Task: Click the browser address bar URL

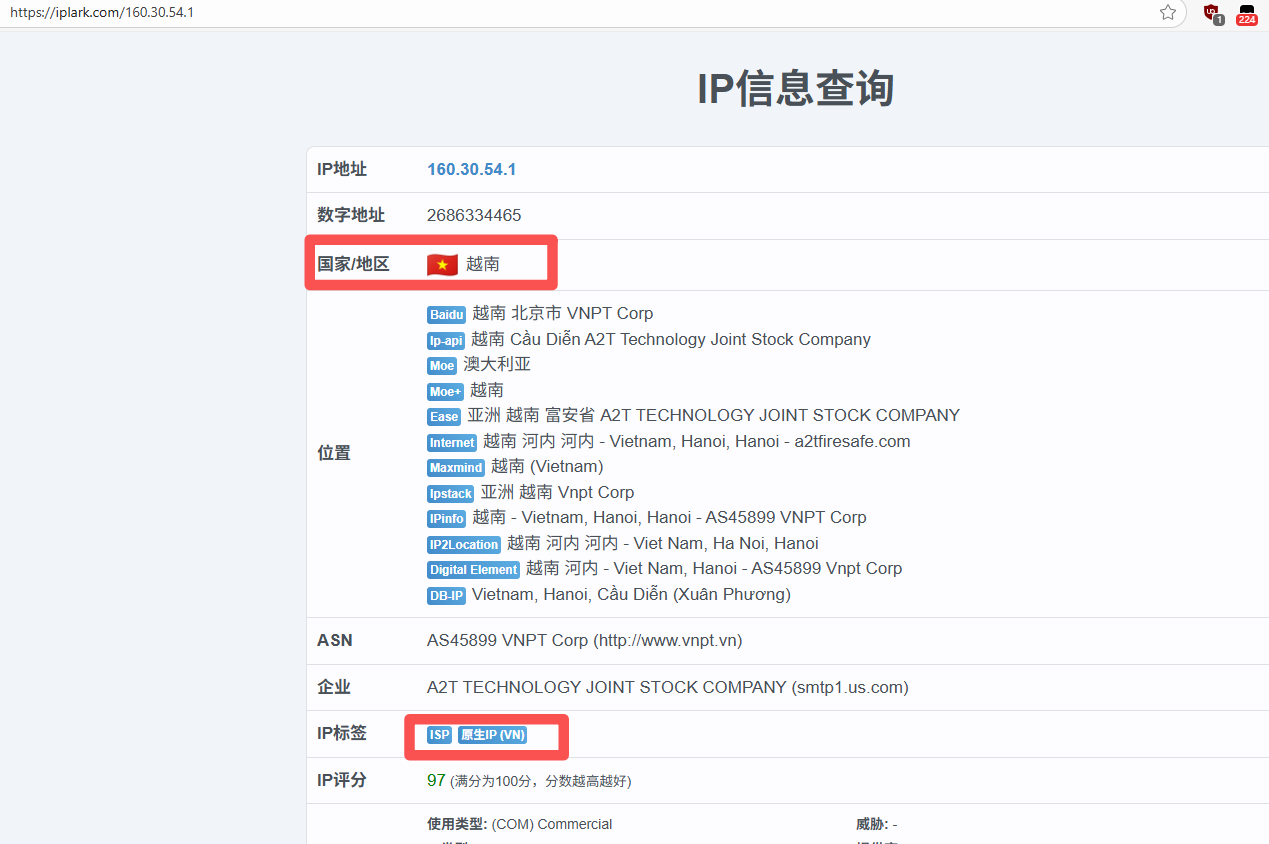Action: click(x=102, y=13)
